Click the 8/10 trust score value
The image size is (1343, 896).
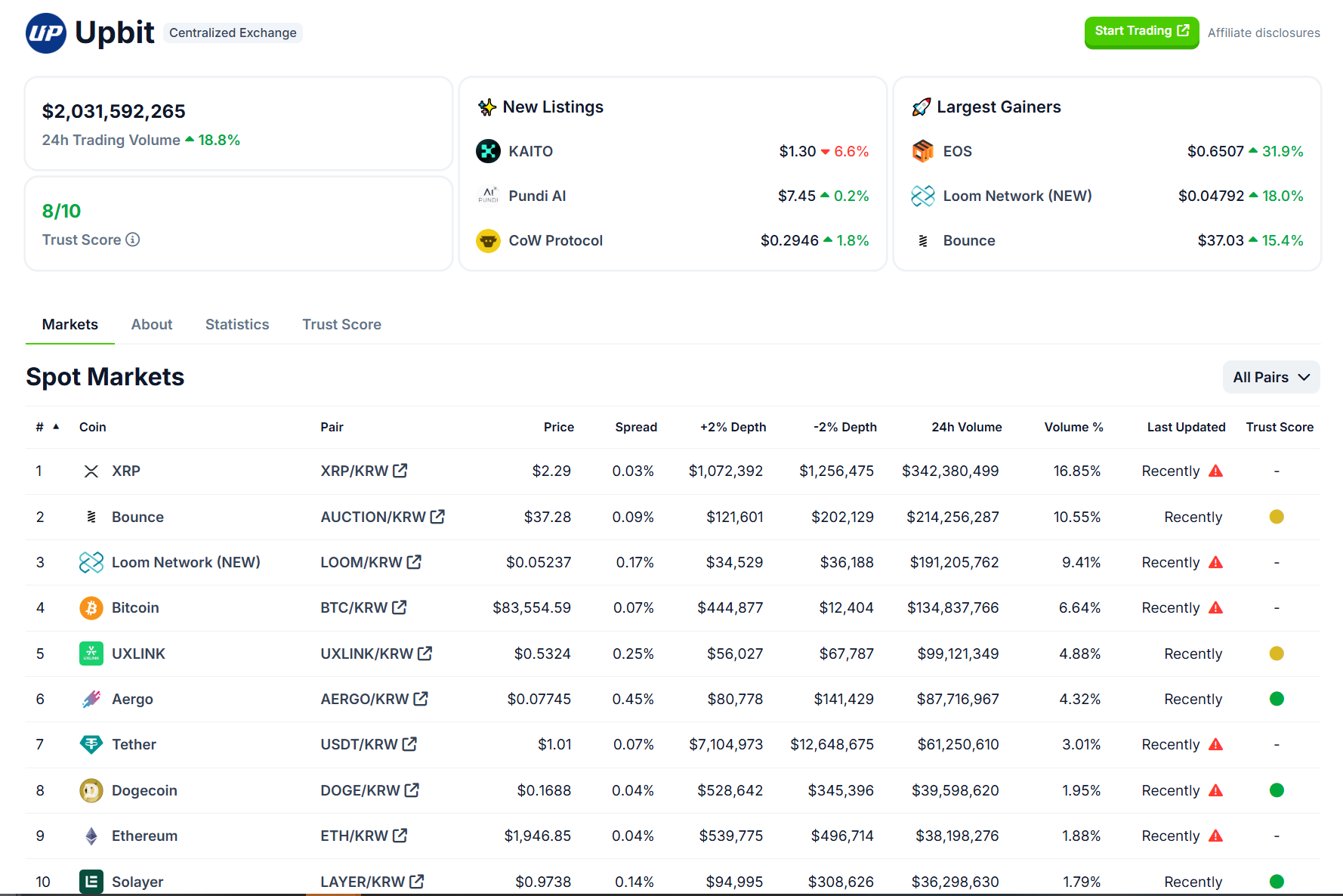[x=61, y=211]
